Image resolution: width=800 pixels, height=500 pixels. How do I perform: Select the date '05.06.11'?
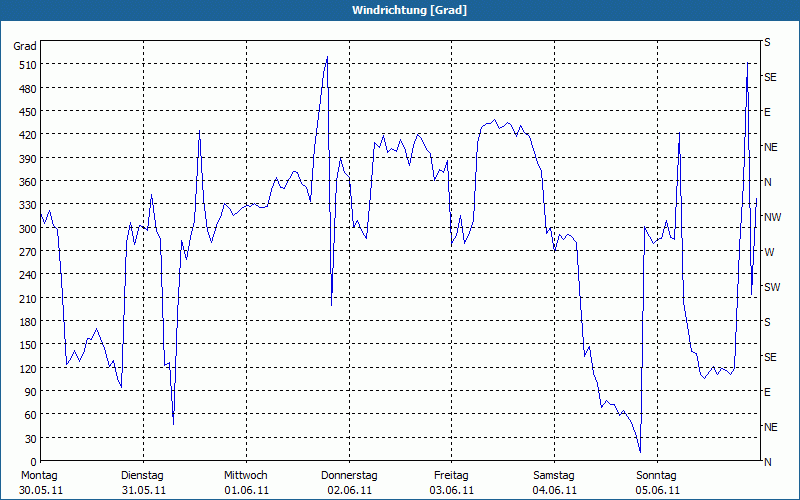pos(658,491)
